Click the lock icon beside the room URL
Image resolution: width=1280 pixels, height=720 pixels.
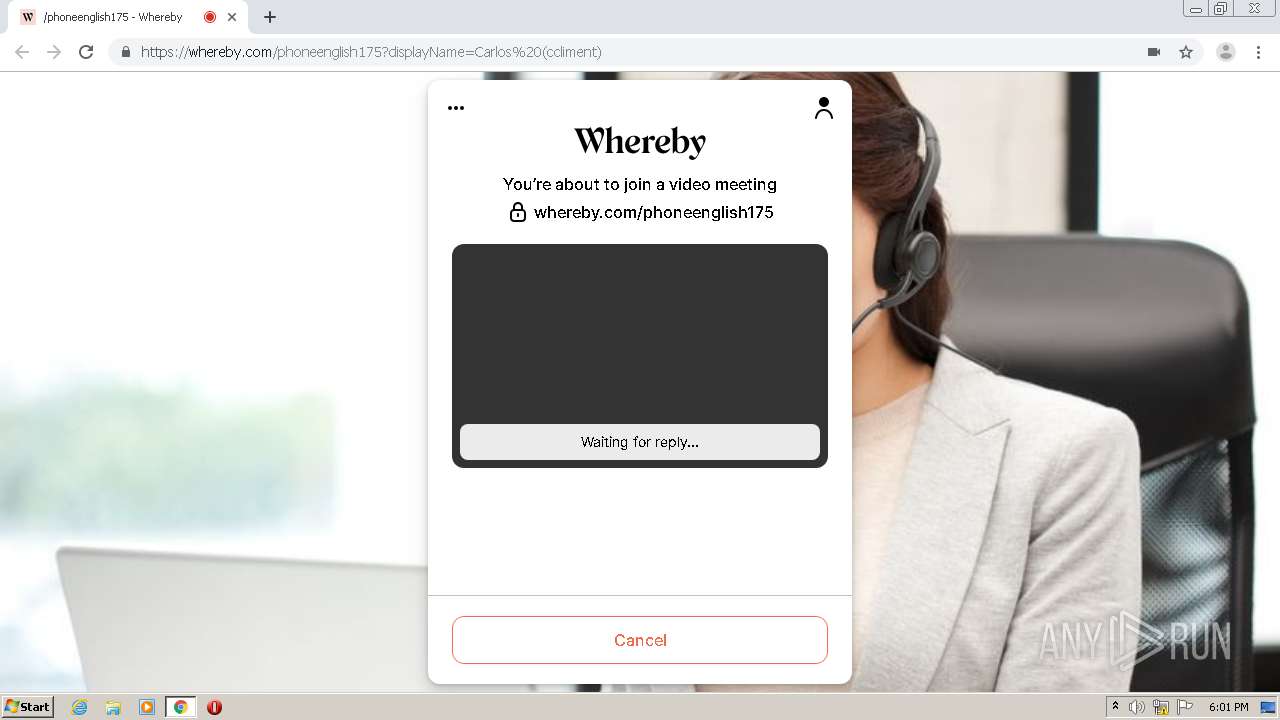pos(517,212)
